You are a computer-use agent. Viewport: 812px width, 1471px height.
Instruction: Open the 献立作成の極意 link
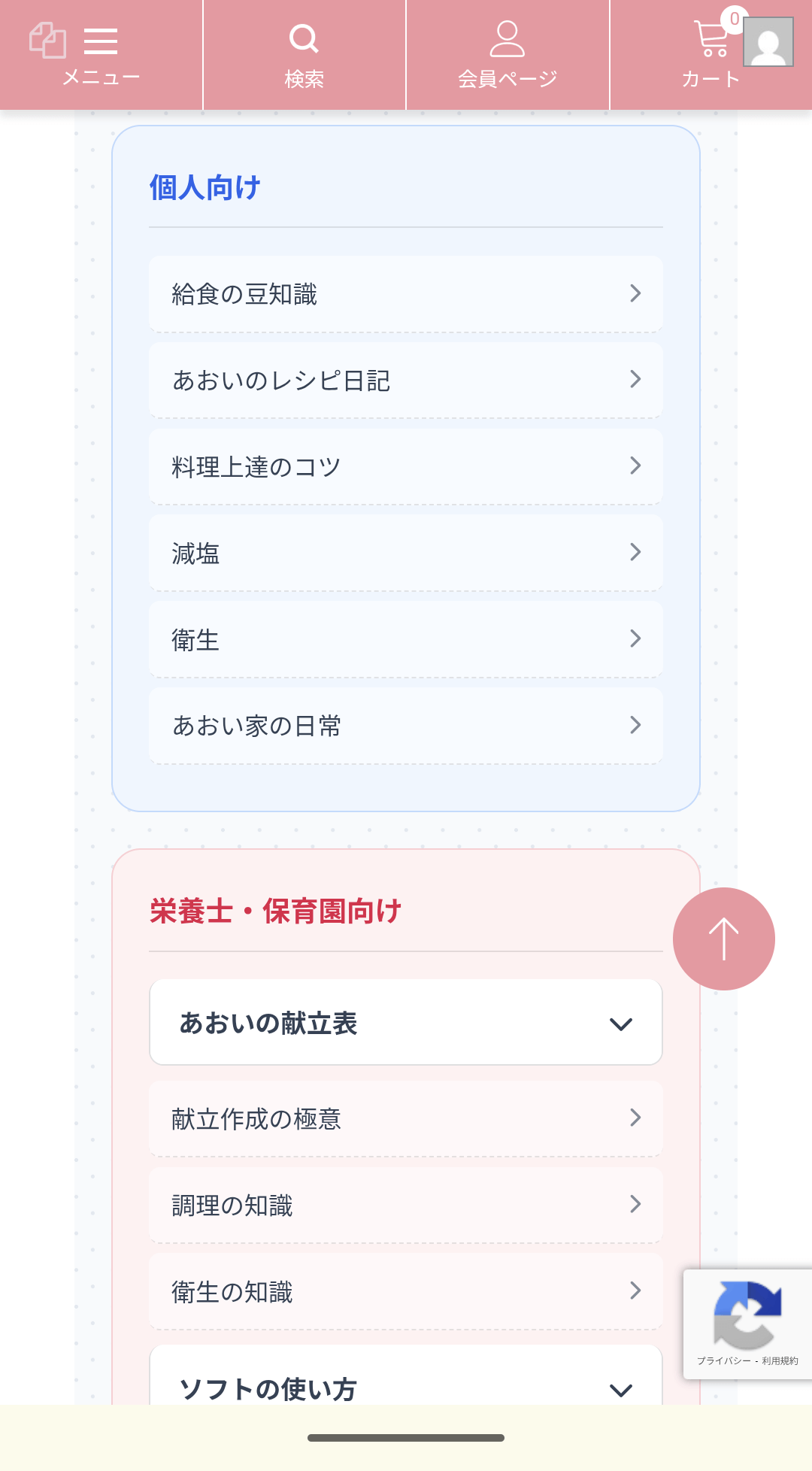coord(406,1119)
